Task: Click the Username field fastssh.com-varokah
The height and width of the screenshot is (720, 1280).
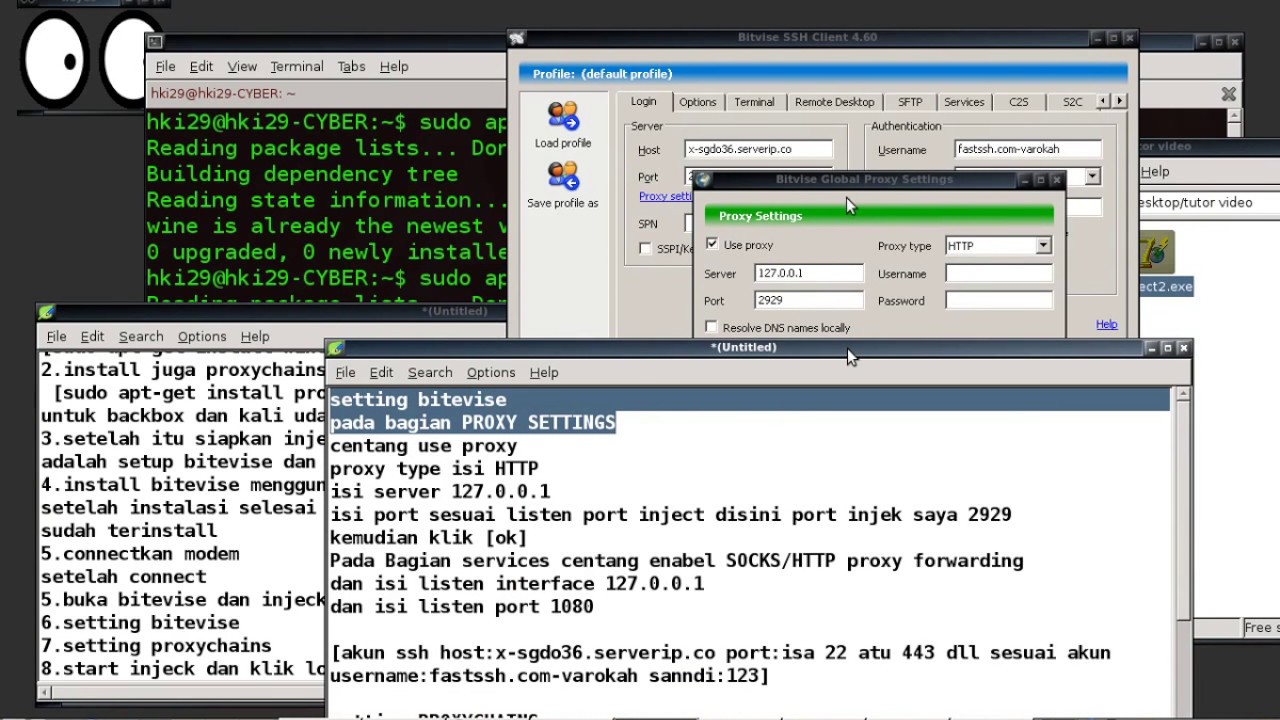Action: pos(1028,149)
